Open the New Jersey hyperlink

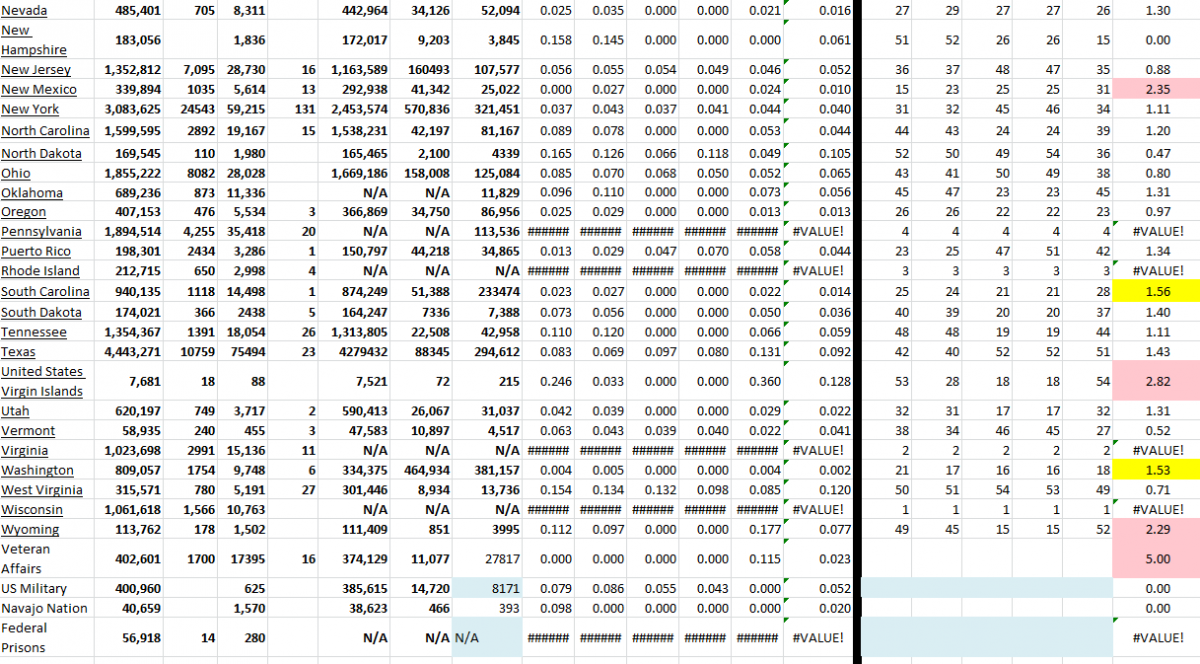[x=34, y=70]
